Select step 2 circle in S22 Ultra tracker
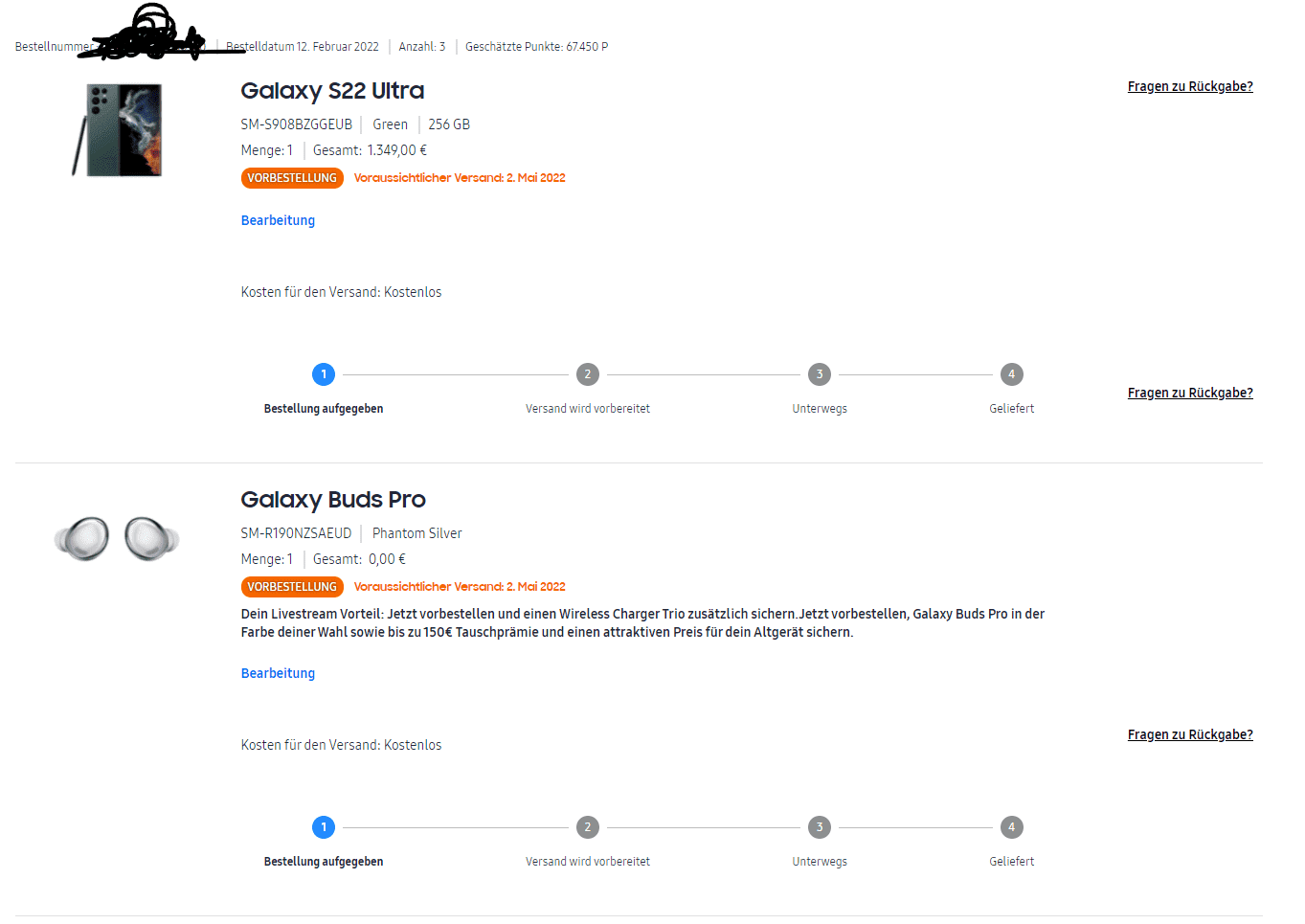 588,374
